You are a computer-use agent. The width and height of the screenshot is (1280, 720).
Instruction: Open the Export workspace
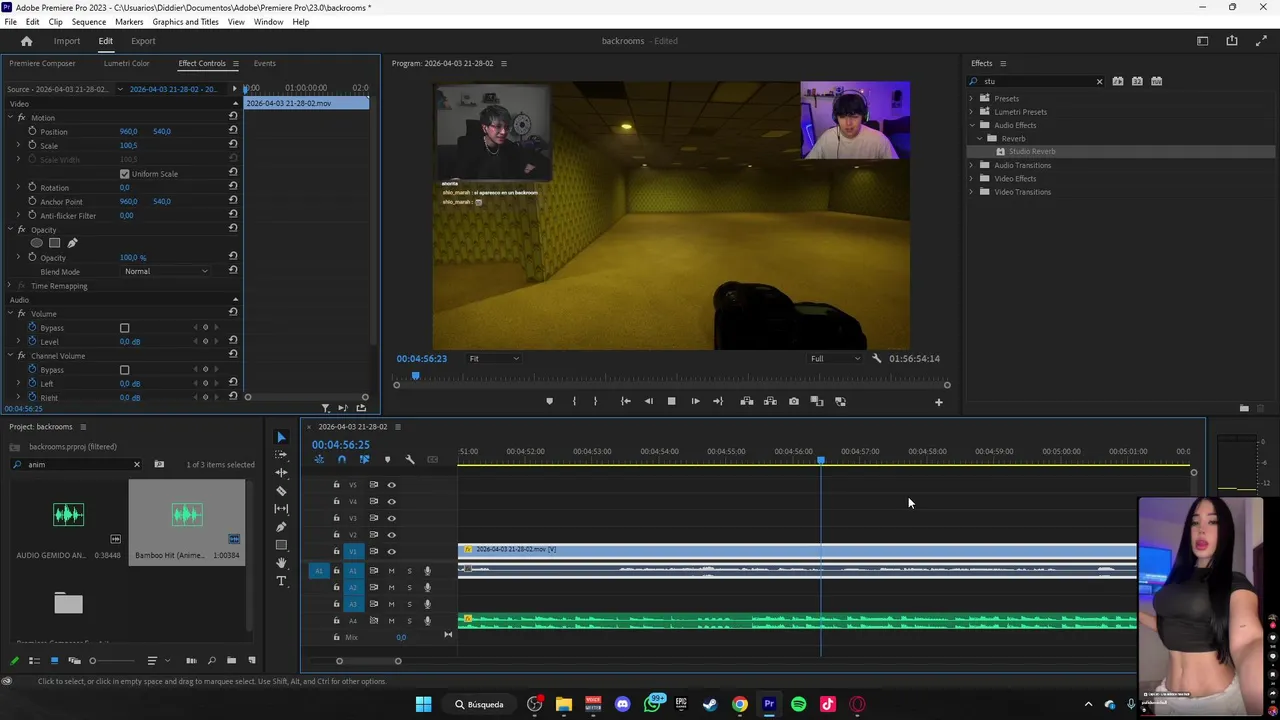coord(143,41)
